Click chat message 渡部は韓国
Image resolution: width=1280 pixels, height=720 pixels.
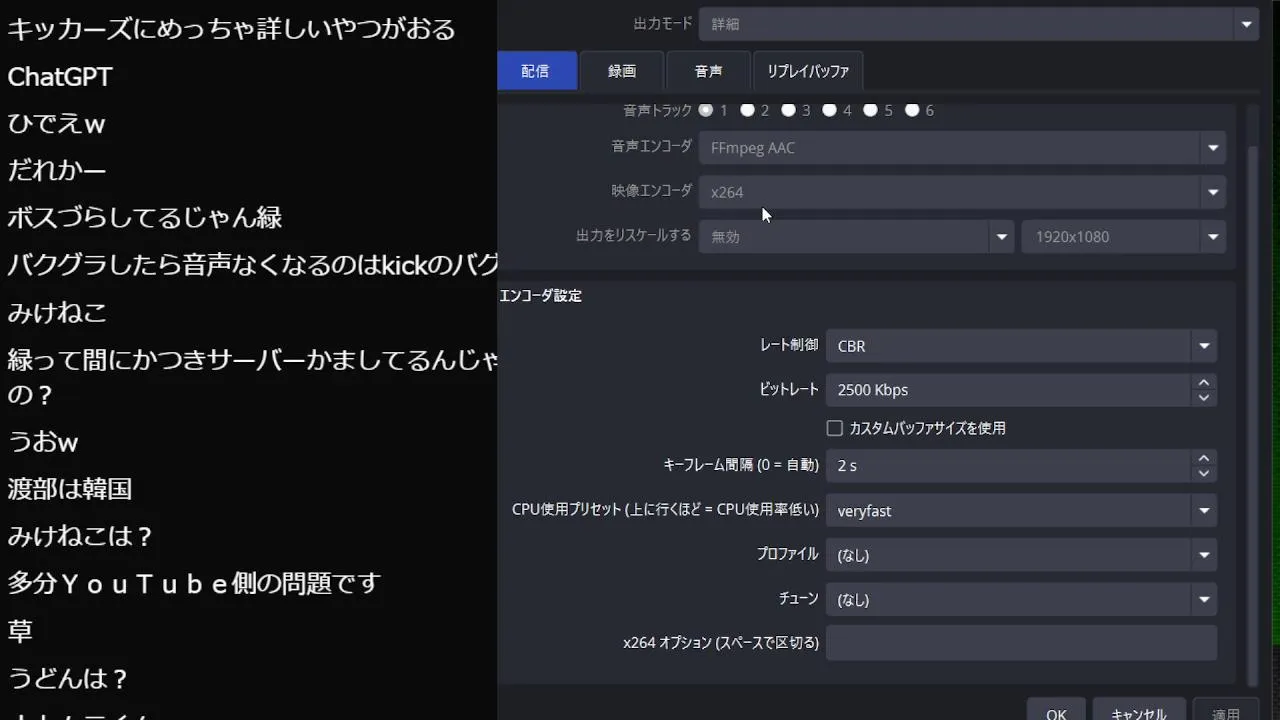point(70,489)
